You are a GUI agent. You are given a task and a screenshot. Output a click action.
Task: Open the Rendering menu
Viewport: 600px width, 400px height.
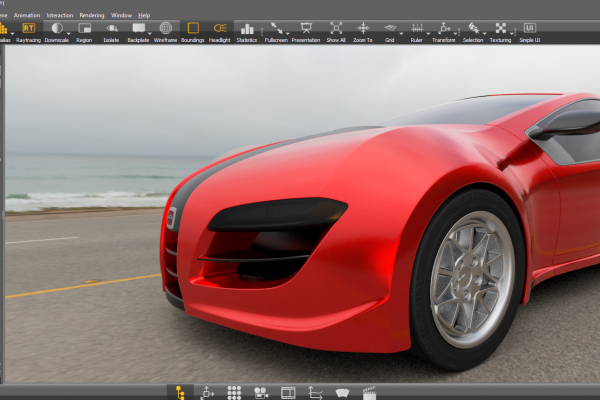pos(91,16)
